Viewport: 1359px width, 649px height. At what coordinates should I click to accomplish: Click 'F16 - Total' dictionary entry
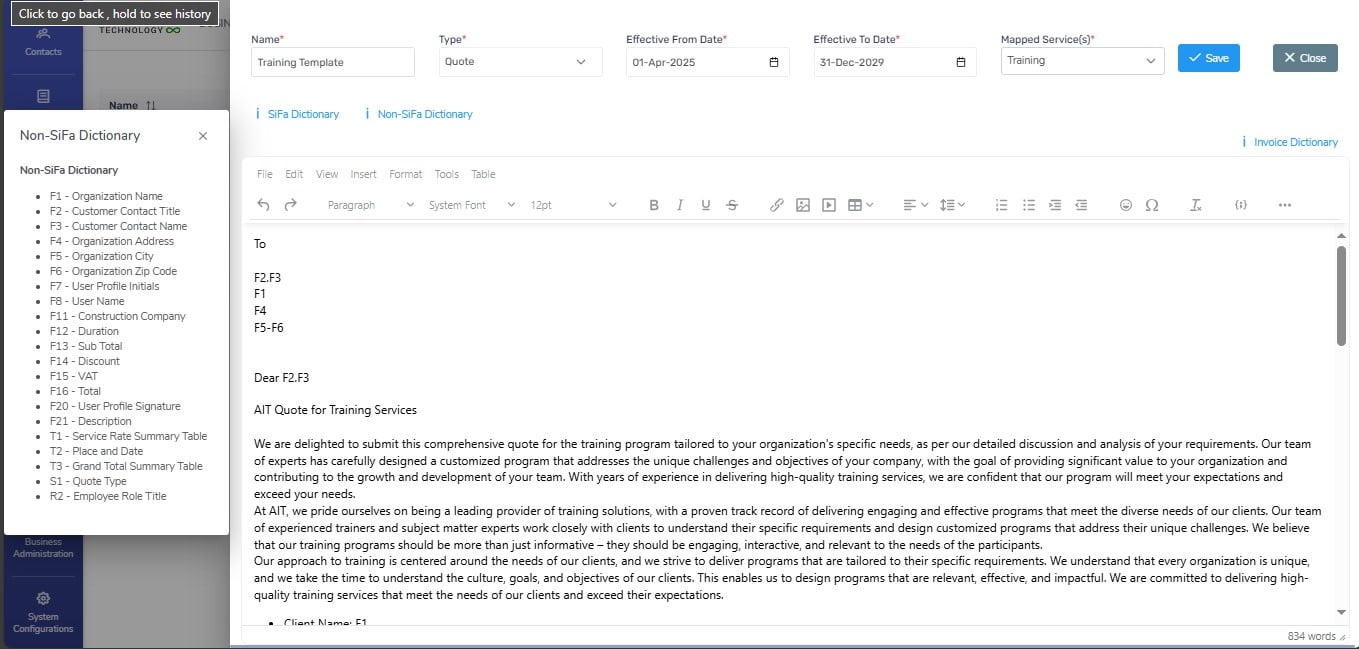click(x=75, y=391)
